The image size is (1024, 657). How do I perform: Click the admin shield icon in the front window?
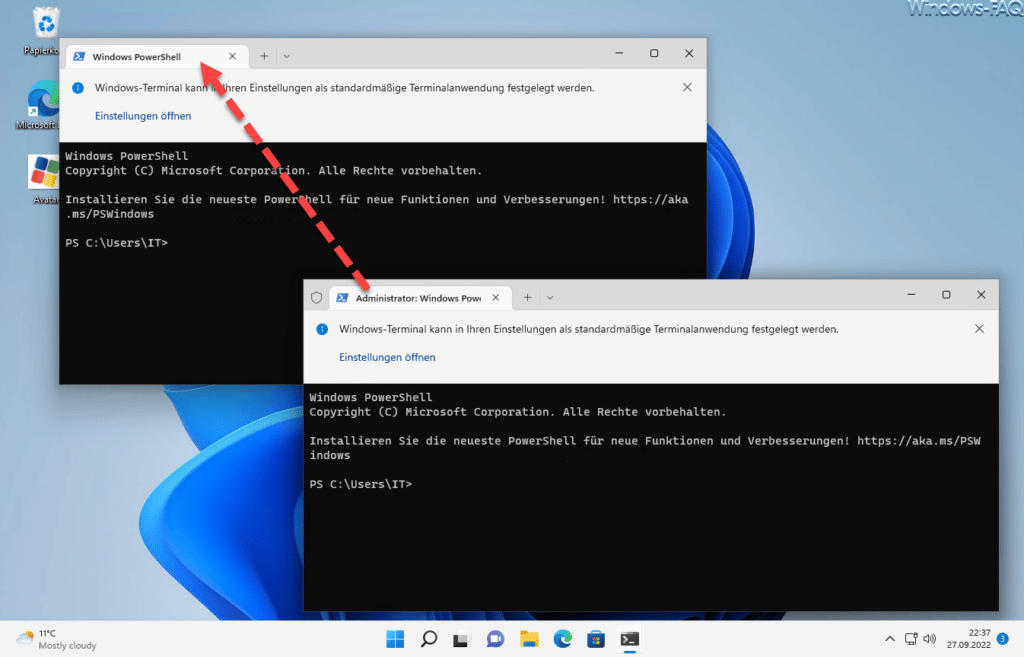click(317, 298)
